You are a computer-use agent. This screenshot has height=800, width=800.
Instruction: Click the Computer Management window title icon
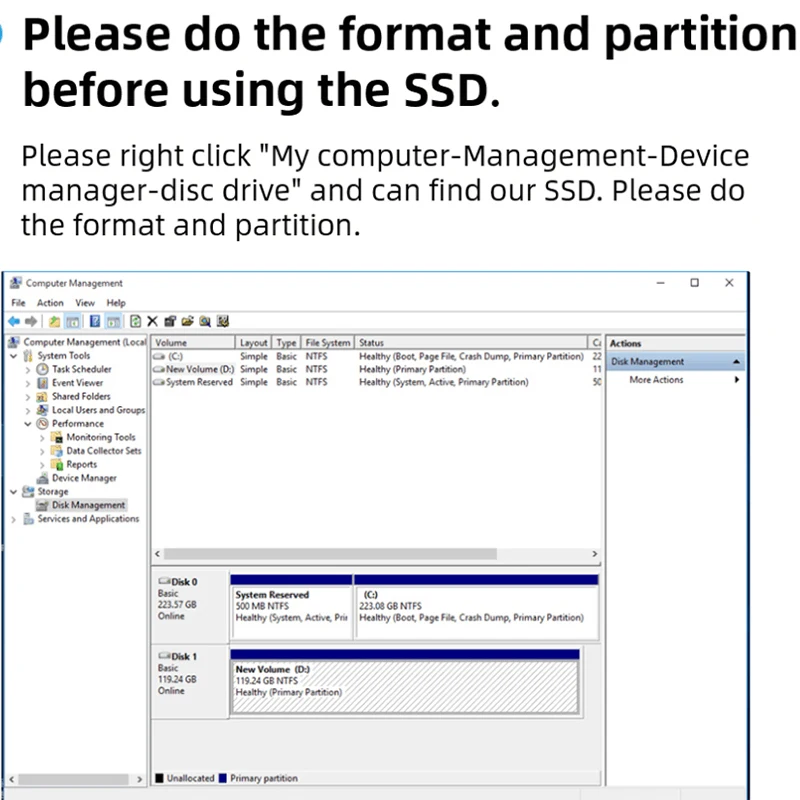pyautogui.click(x=16, y=283)
